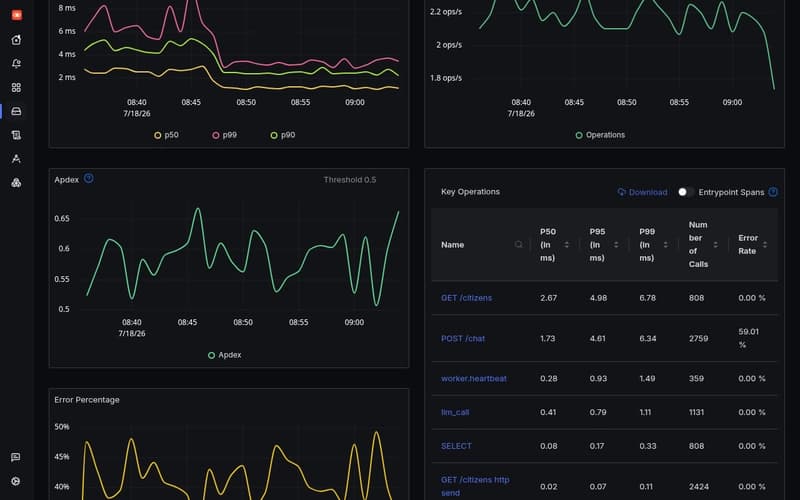Click the 'Threshold 0.5' label
The height and width of the screenshot is (500, 800).
tap(349, 180)
